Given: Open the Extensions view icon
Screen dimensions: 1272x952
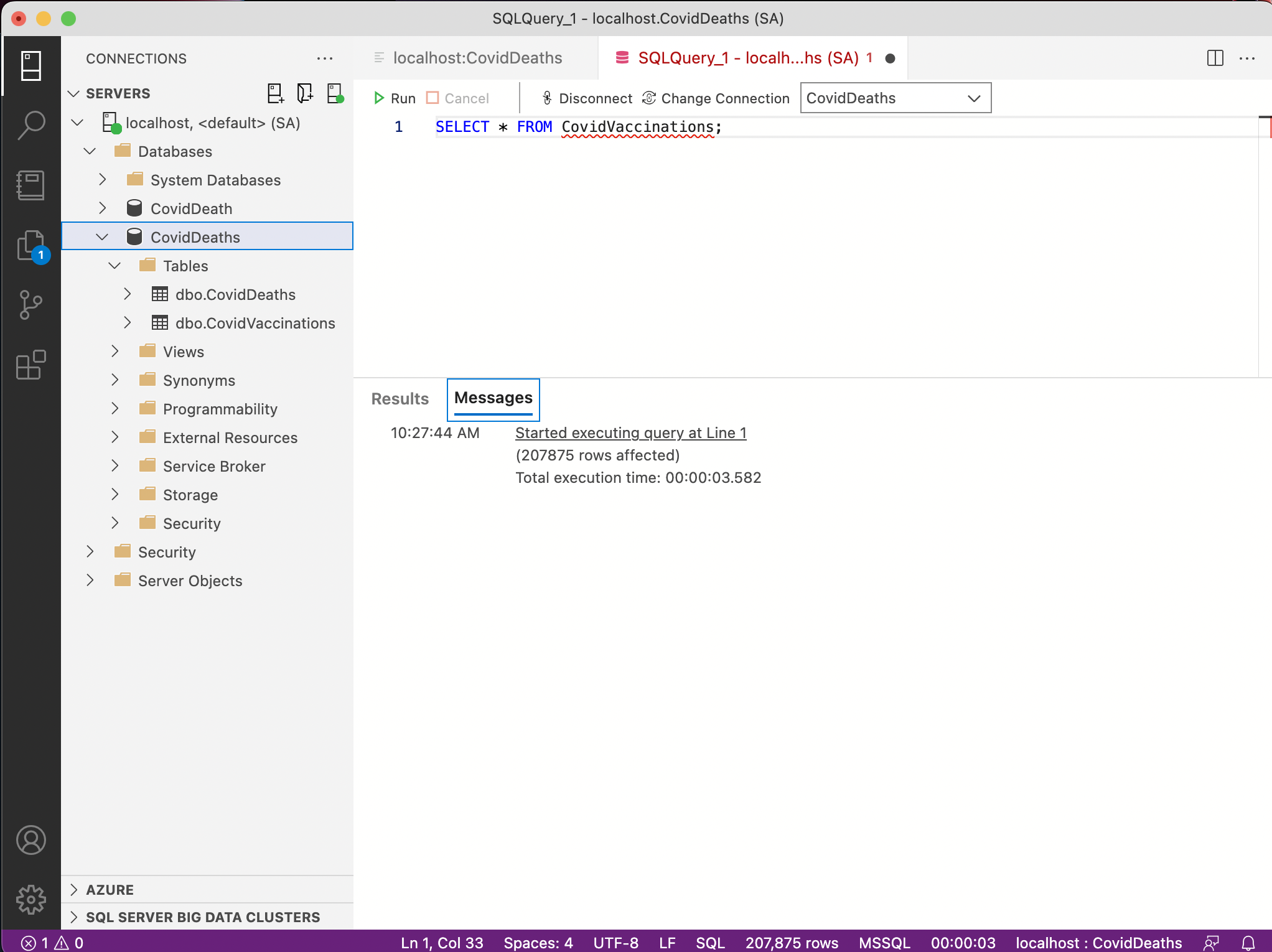Looking at the screenshot, I should coord(31,365).
